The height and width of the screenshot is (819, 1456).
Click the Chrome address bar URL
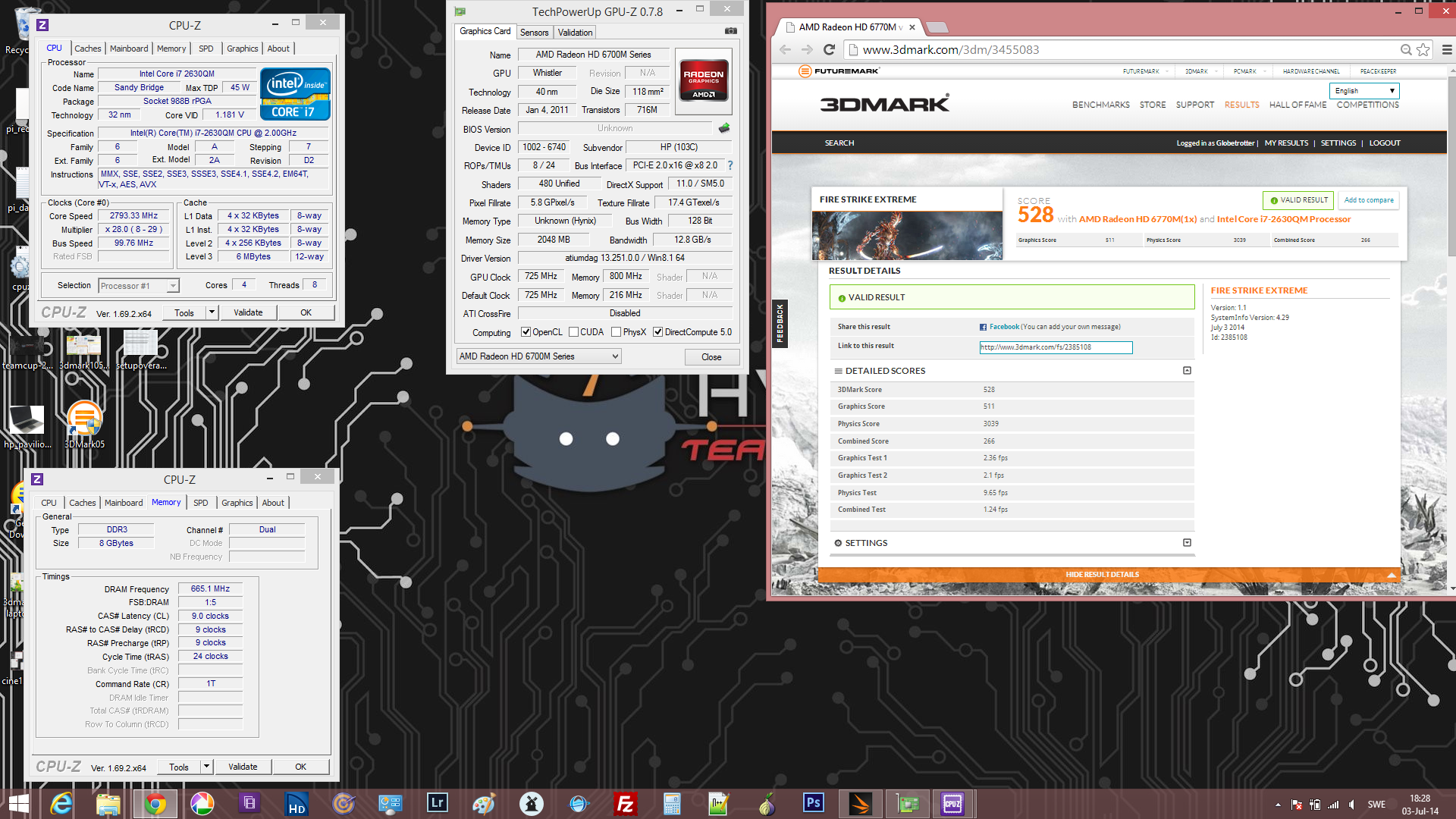click(951, 50)
